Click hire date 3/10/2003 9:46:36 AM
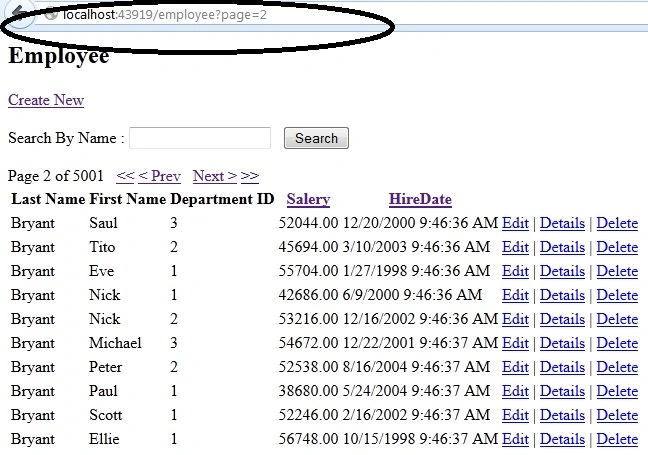This screenshot has width=648, height=455. pyautogui.click(x=417, y=247)
